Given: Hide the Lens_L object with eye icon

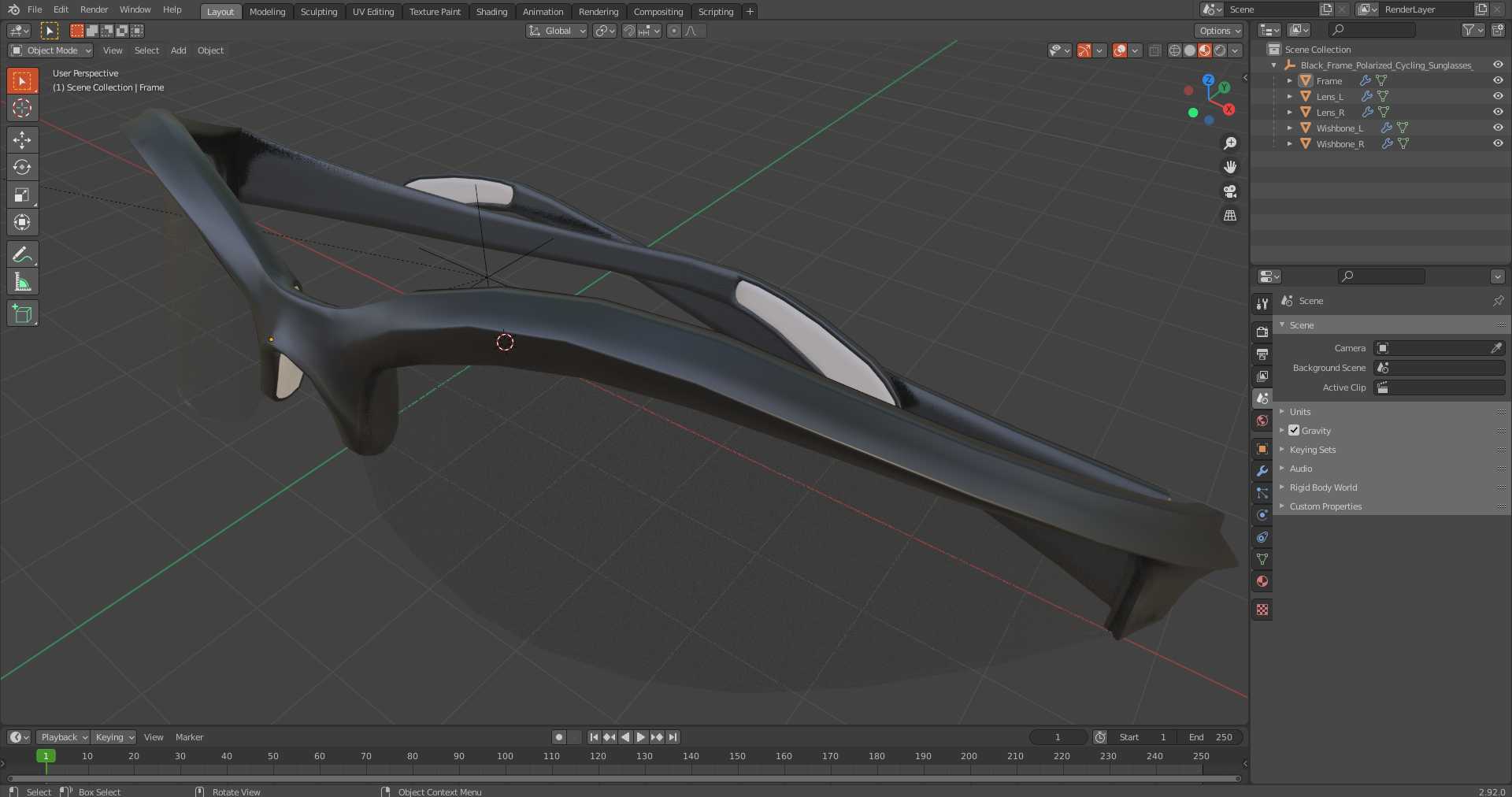Looking at the screenshot, I should coord(1498,96).
